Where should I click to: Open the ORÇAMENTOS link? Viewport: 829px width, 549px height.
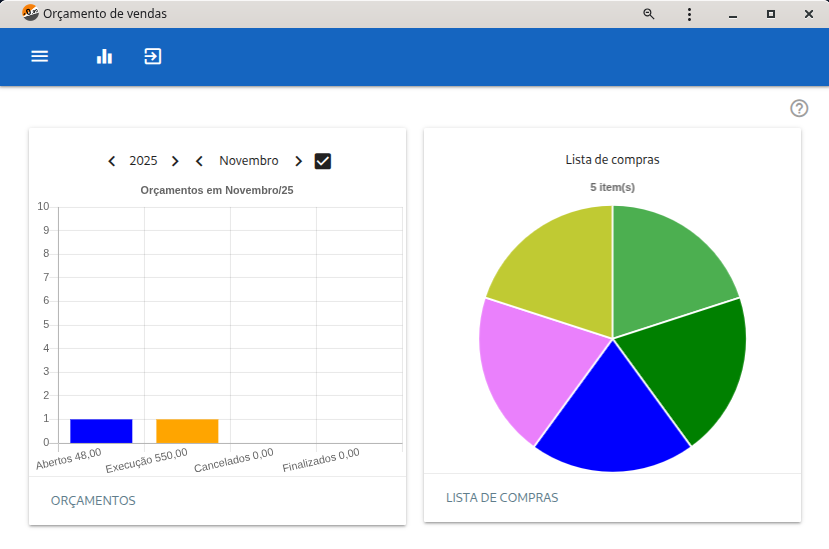(x=93, y=500)
